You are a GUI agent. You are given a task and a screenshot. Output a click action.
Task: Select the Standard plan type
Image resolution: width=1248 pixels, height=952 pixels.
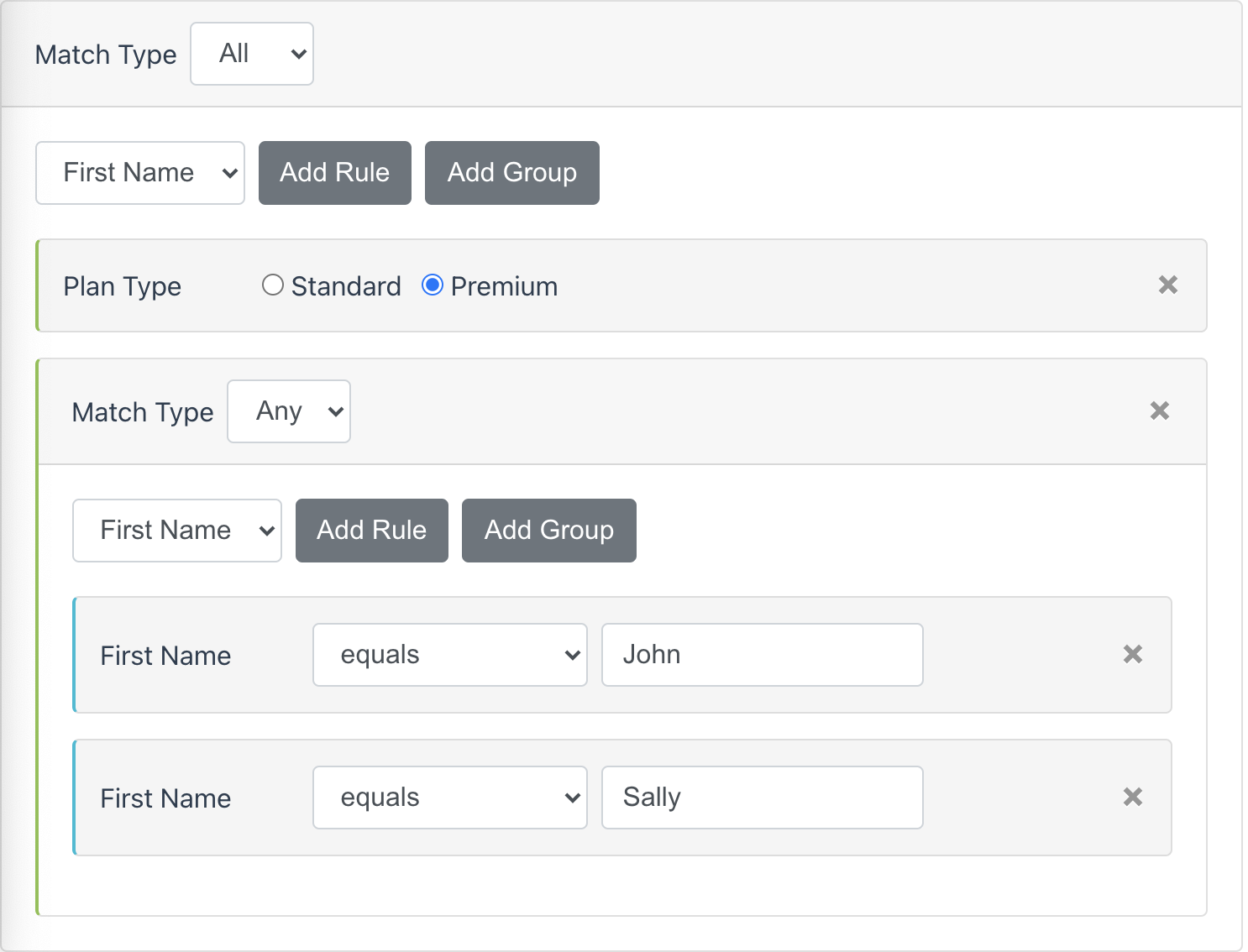(273, 285)
